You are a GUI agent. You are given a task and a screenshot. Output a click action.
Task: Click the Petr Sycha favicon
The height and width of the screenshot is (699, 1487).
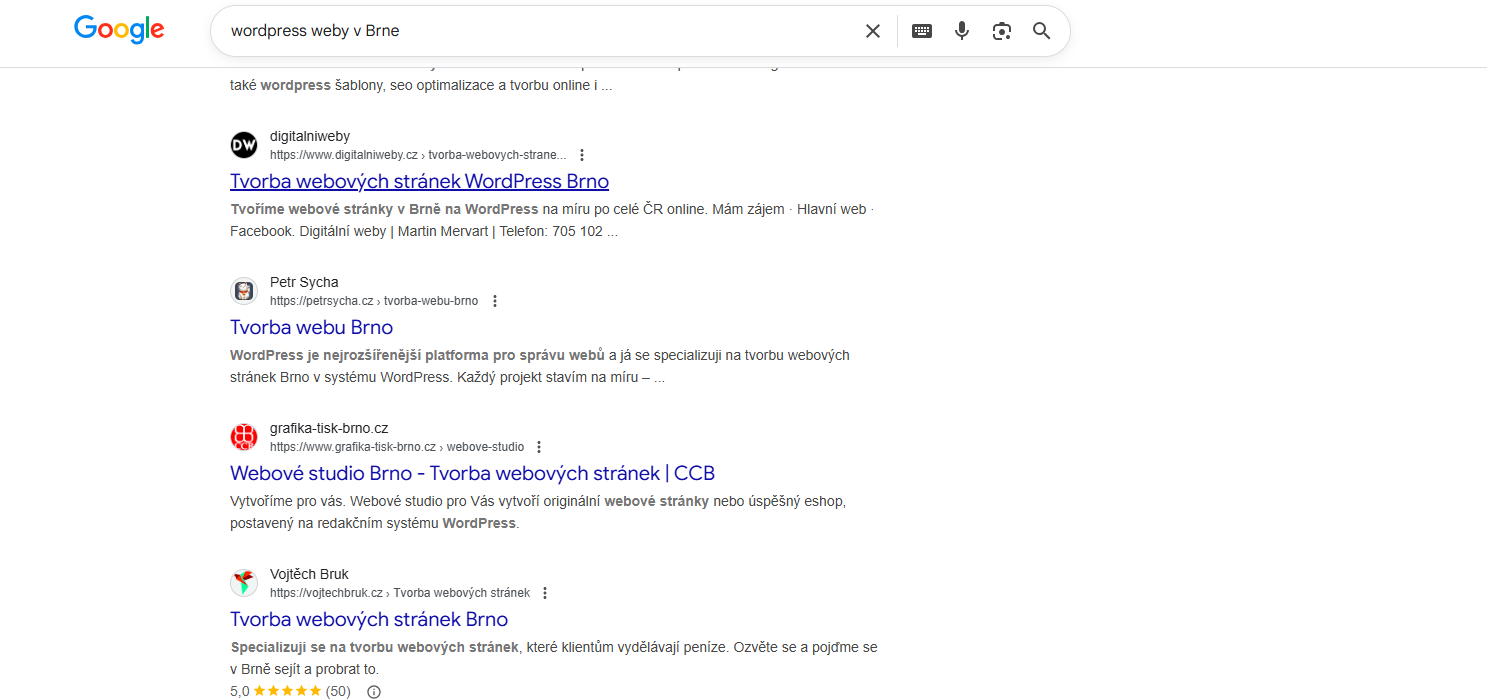[244, 291]
